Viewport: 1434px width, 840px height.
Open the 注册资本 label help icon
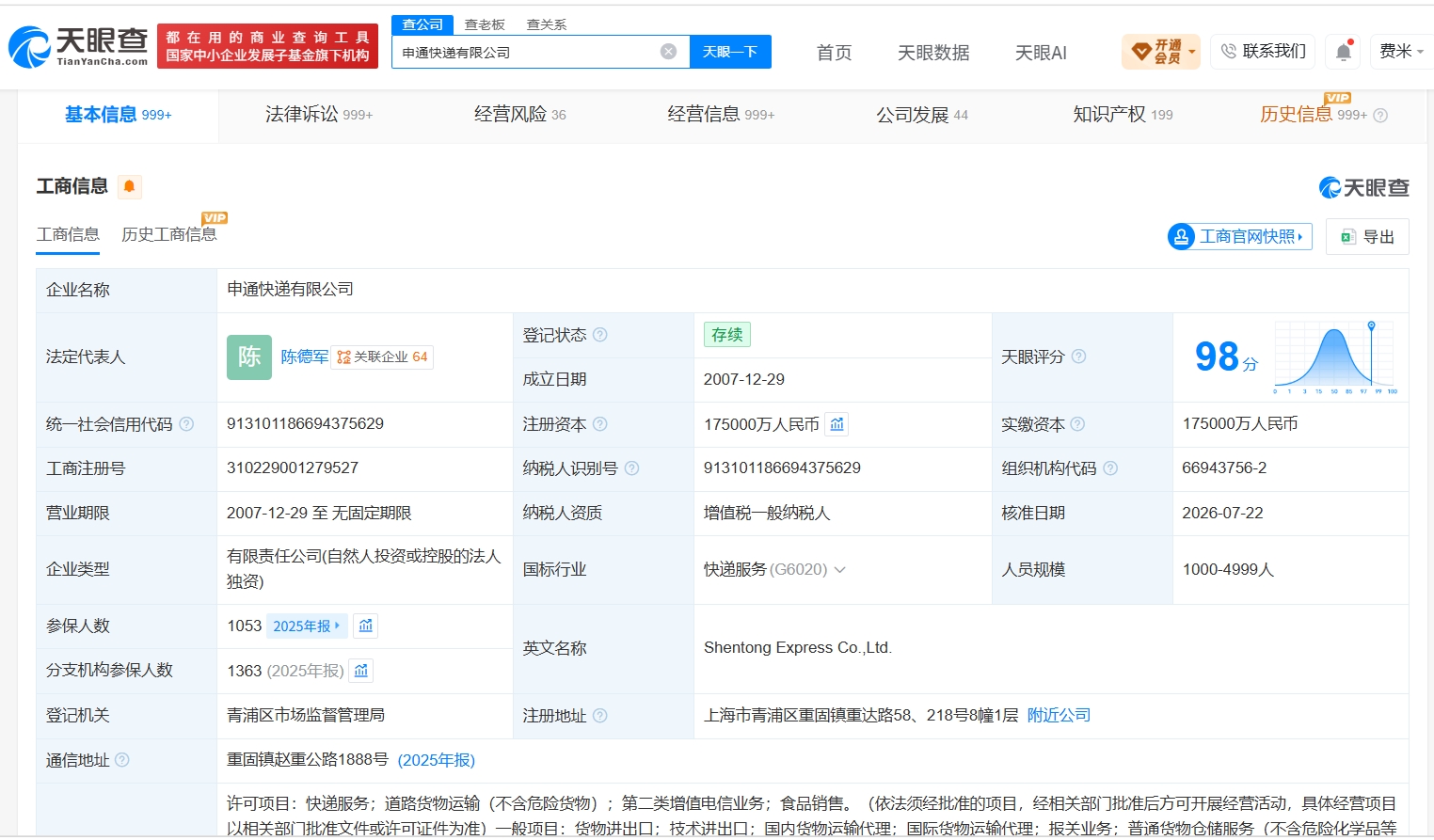tap(600, 424)
